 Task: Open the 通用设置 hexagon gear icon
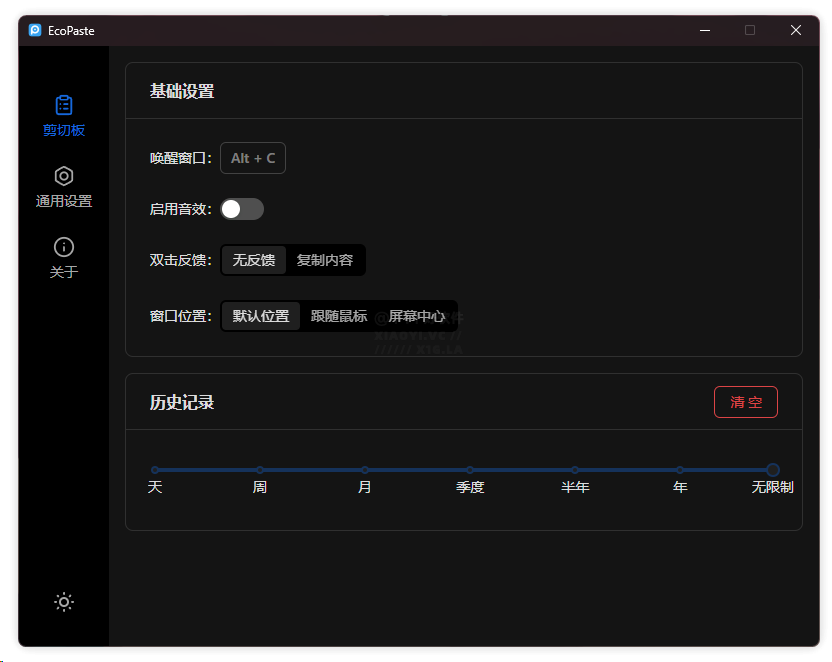point(64,176)
